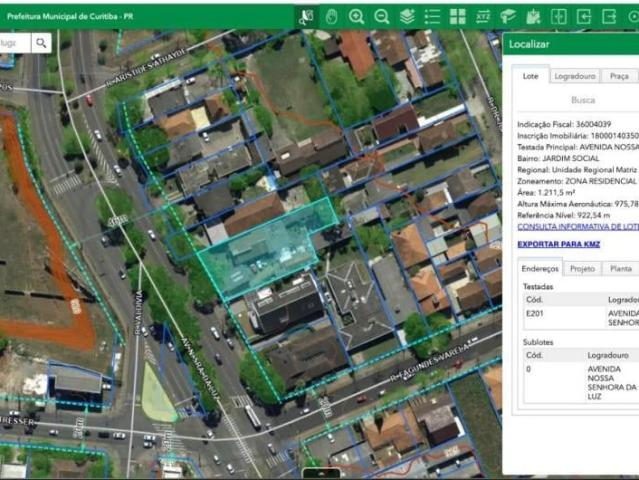Image resolution: width=639 pixels, height=480 pixels.
Task: Click the place search input field
Action: pyautogui.click(x=15, y=43)
